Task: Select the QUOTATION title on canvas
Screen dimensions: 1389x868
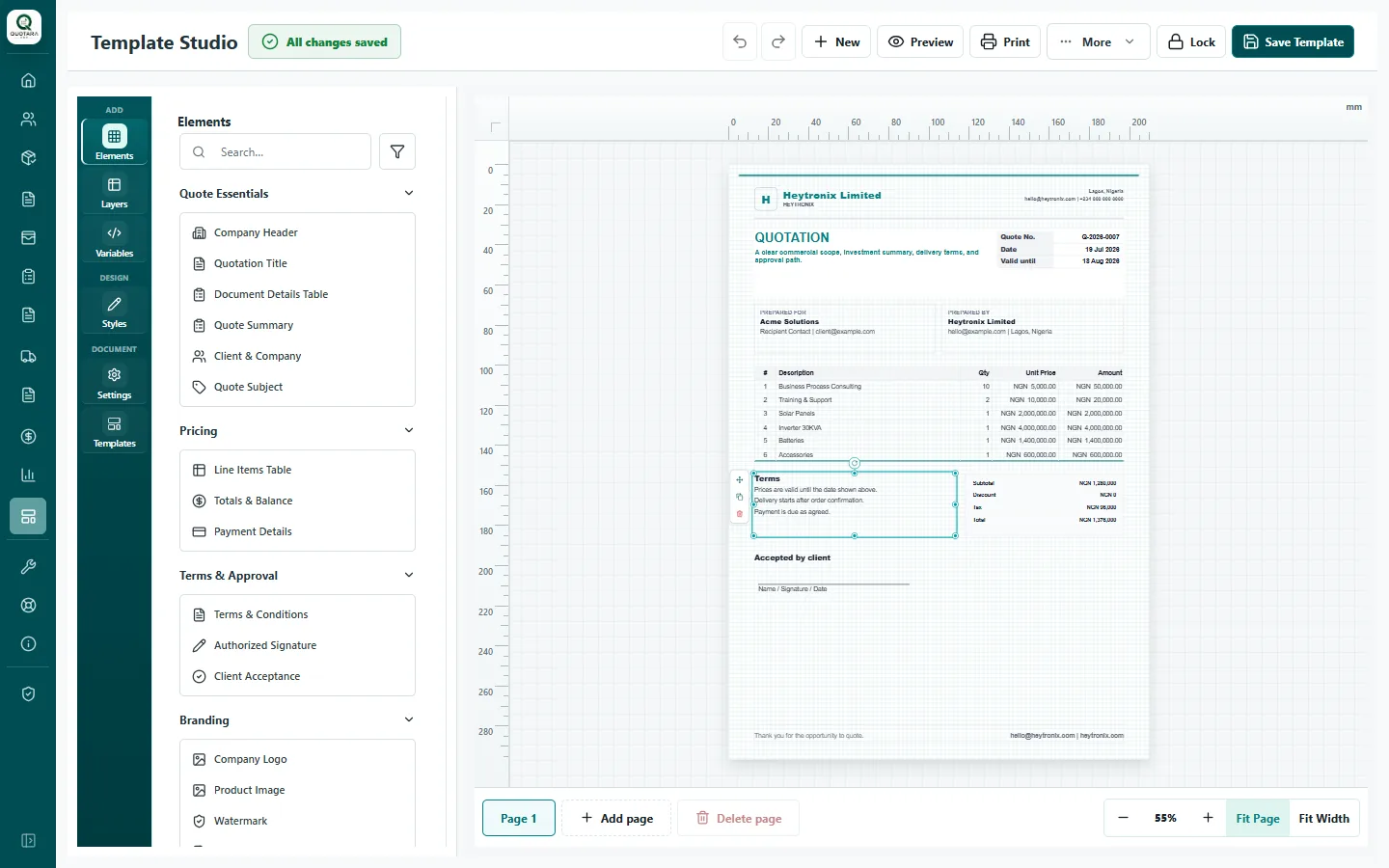Action: pos(792,237)
